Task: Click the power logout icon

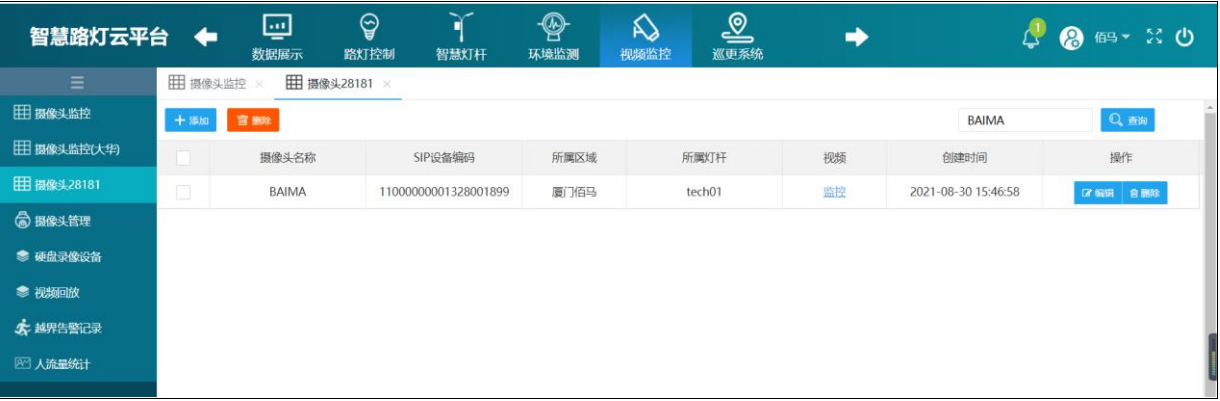Action: [1185, 37]
